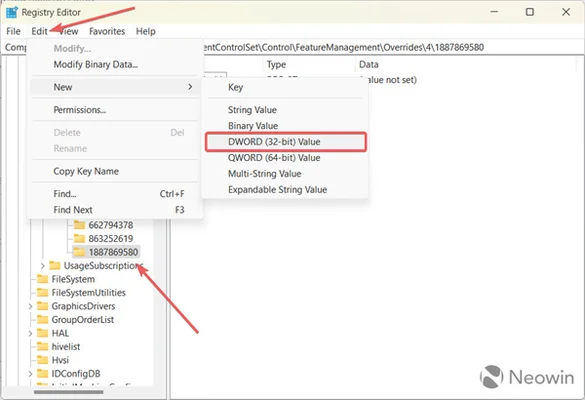The image size is (585, 400).
Task: Click the Registry Editor app icon
Action: click(12, 12)
